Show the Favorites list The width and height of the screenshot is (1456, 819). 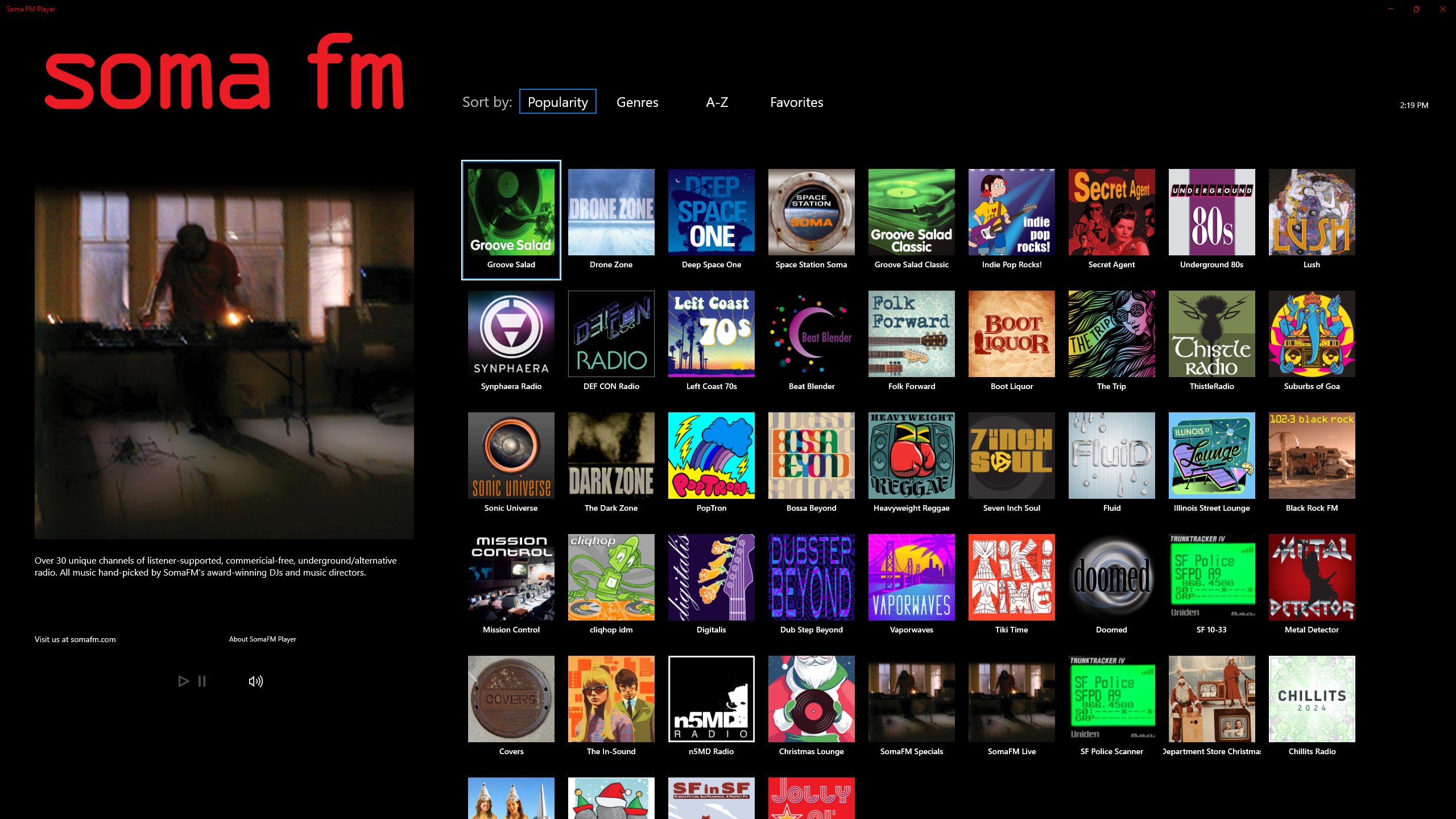tap(796, 102)
